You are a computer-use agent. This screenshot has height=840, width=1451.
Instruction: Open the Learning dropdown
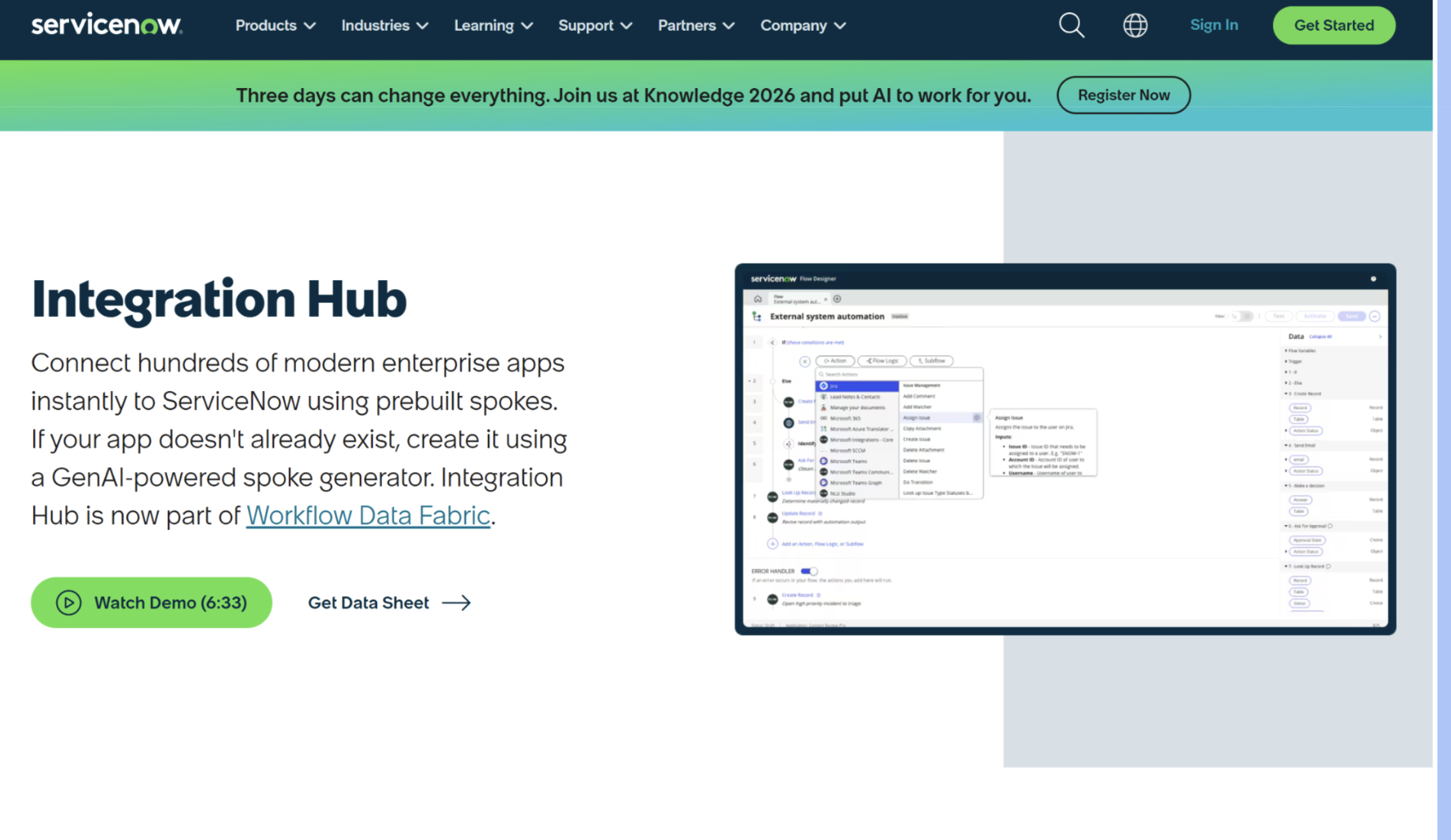tap(493, 26)
